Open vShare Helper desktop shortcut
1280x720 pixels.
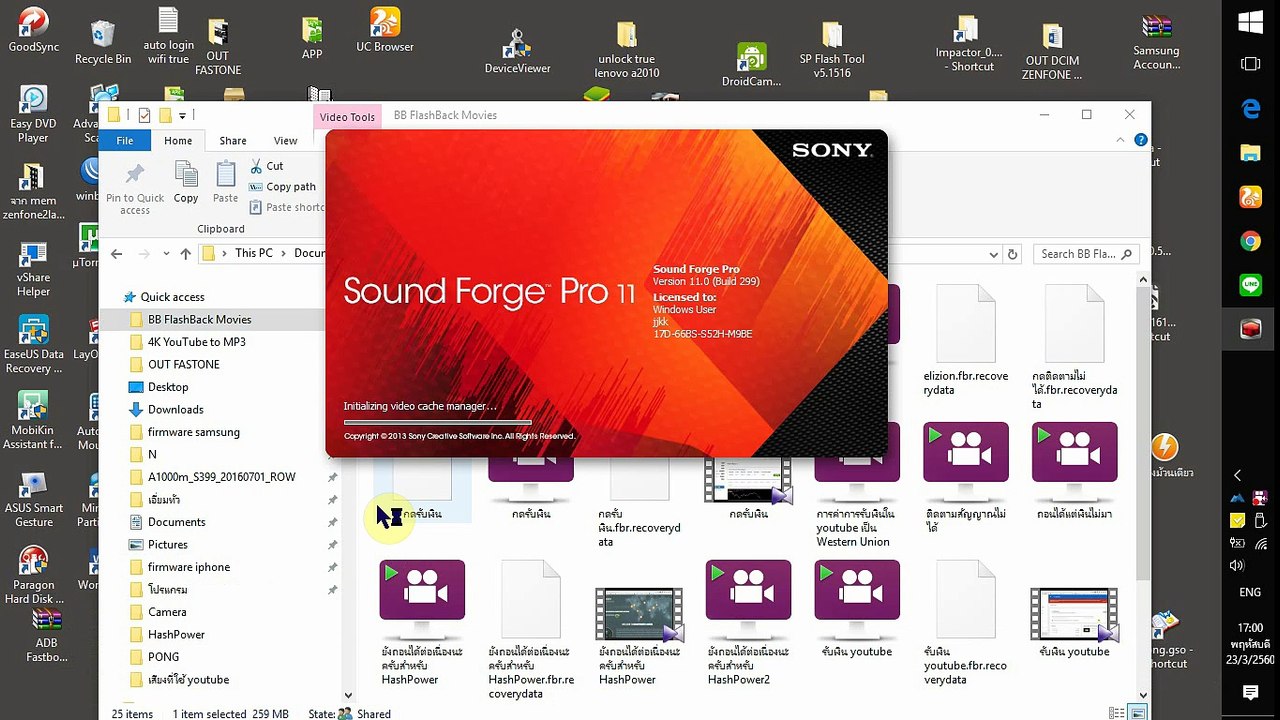pyautogui.click(x=33, y=269)
